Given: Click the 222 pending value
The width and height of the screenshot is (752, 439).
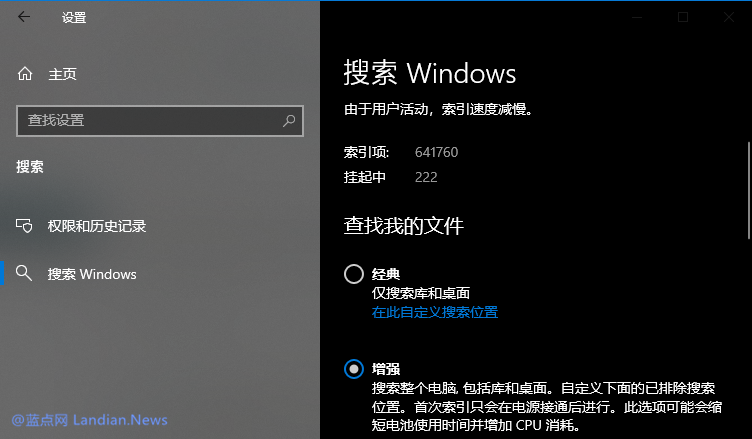Looking at the screenshot, I should (x=426, y=177).
